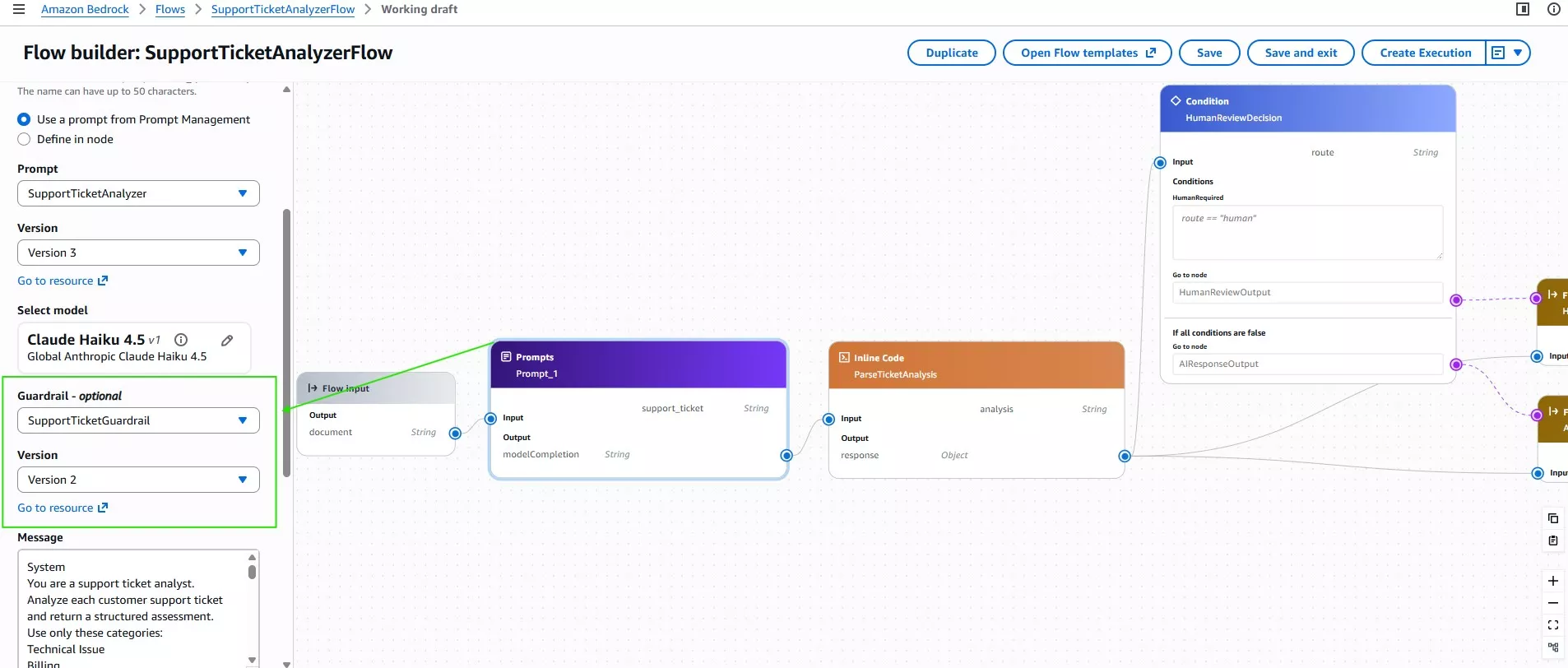This screenshot has height=668, width=1568.
Task: Click the 'Working draft' breadcrumb text
Action: 419,9
